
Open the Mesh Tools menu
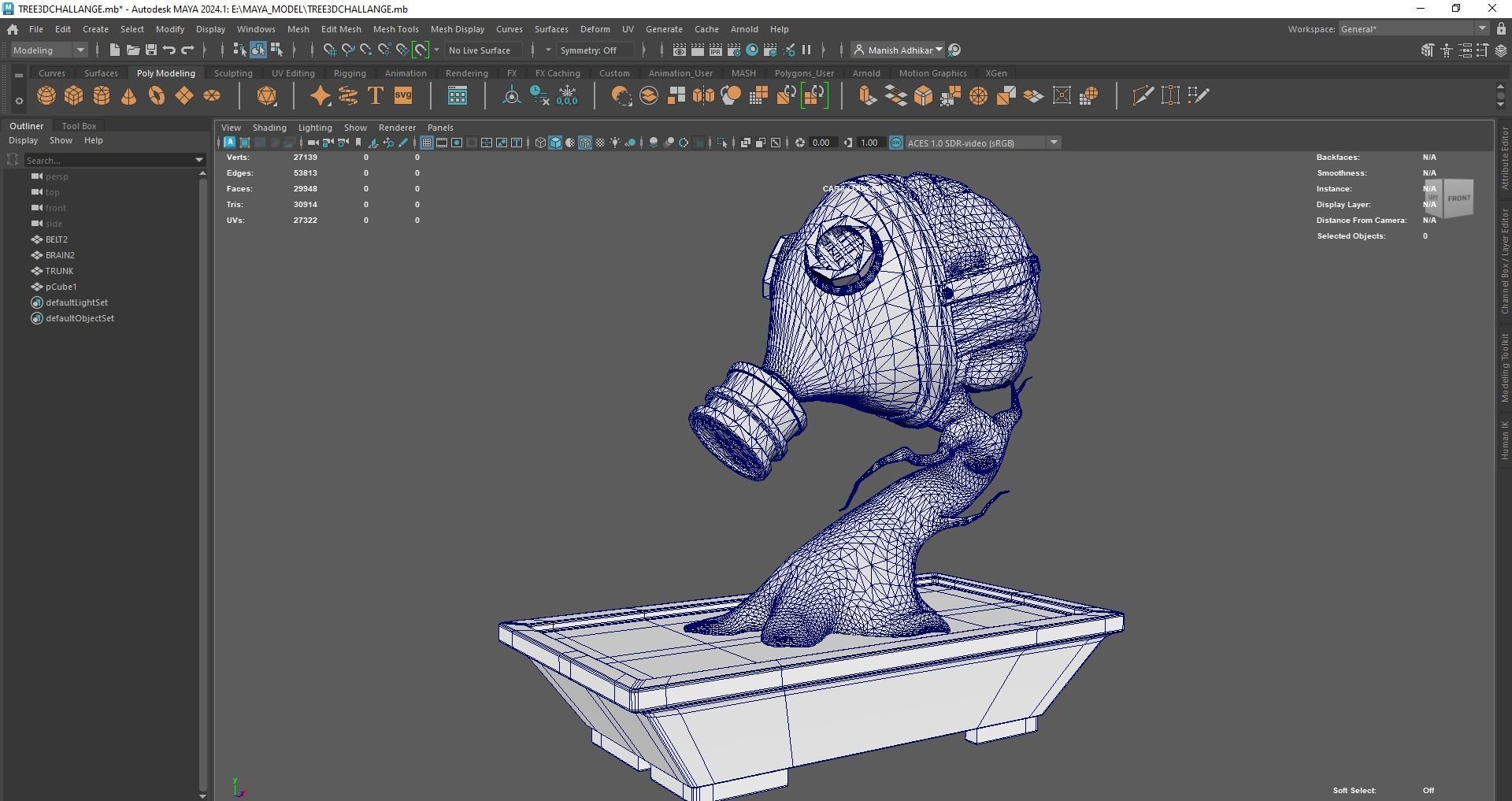[395, 29]
